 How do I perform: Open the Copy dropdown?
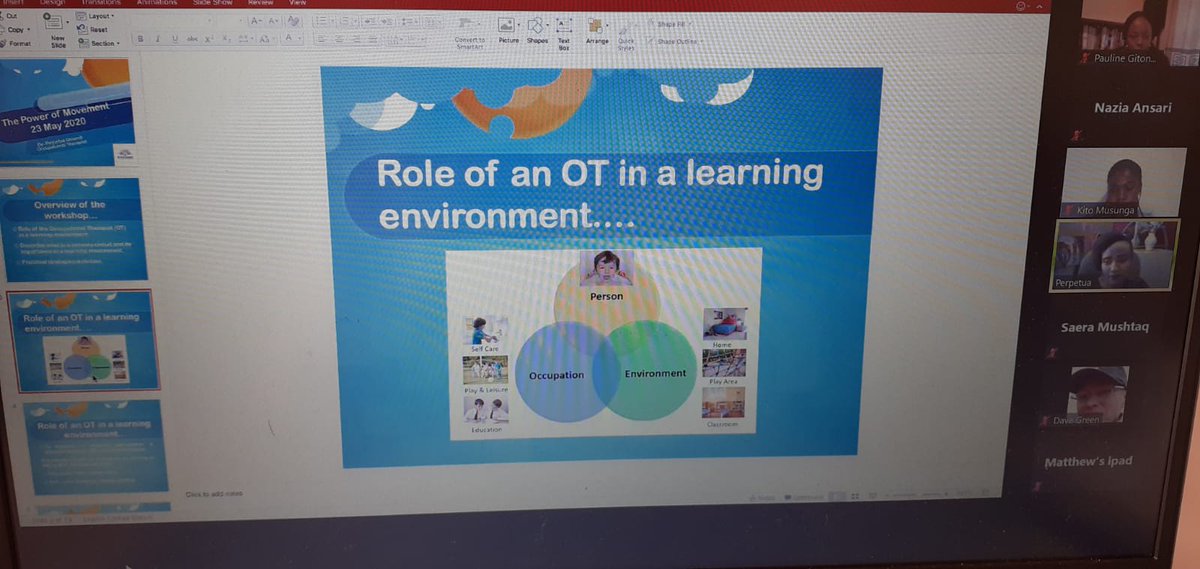tap(17, 30)
